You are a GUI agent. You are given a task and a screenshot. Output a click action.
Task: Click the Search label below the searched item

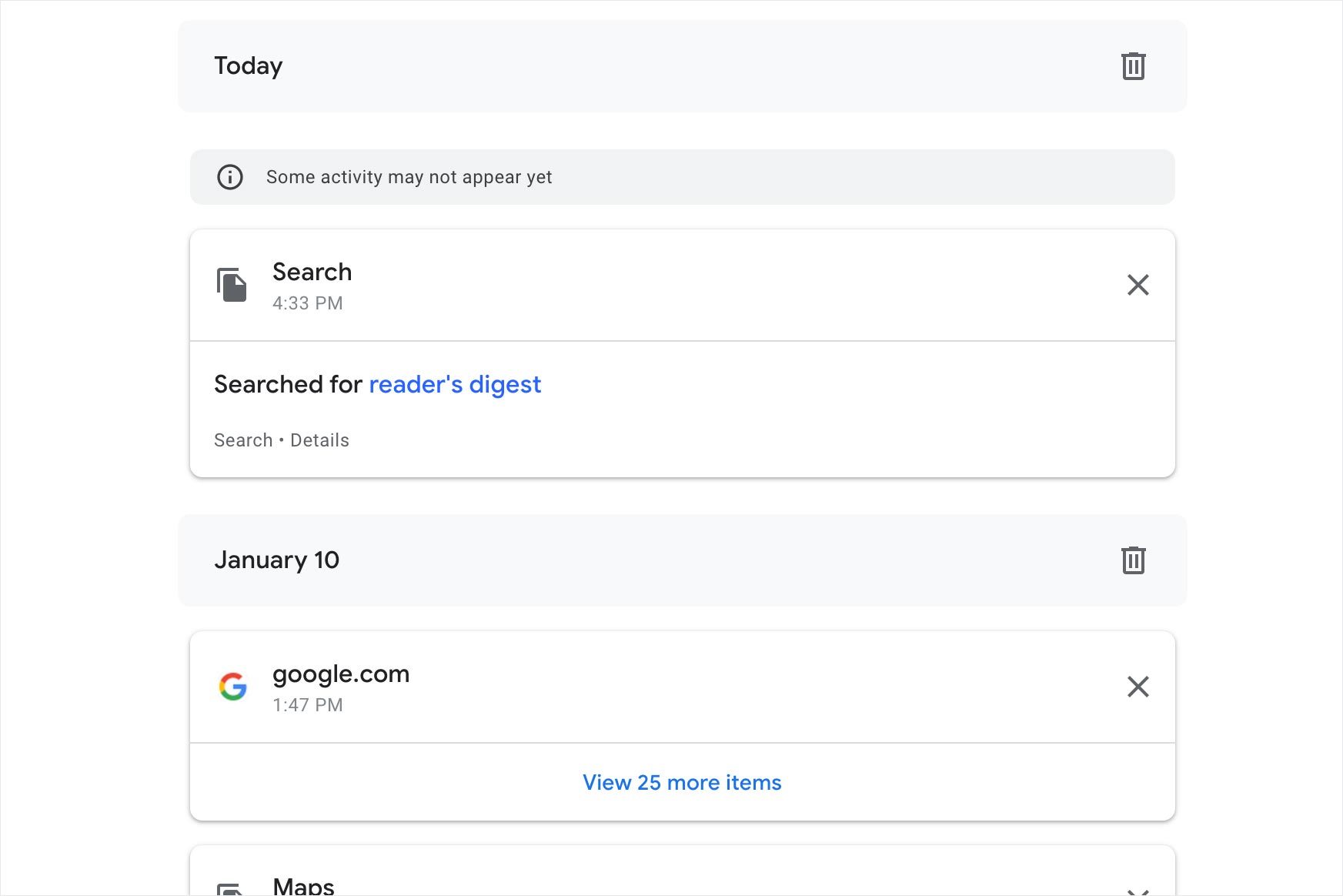243,440
